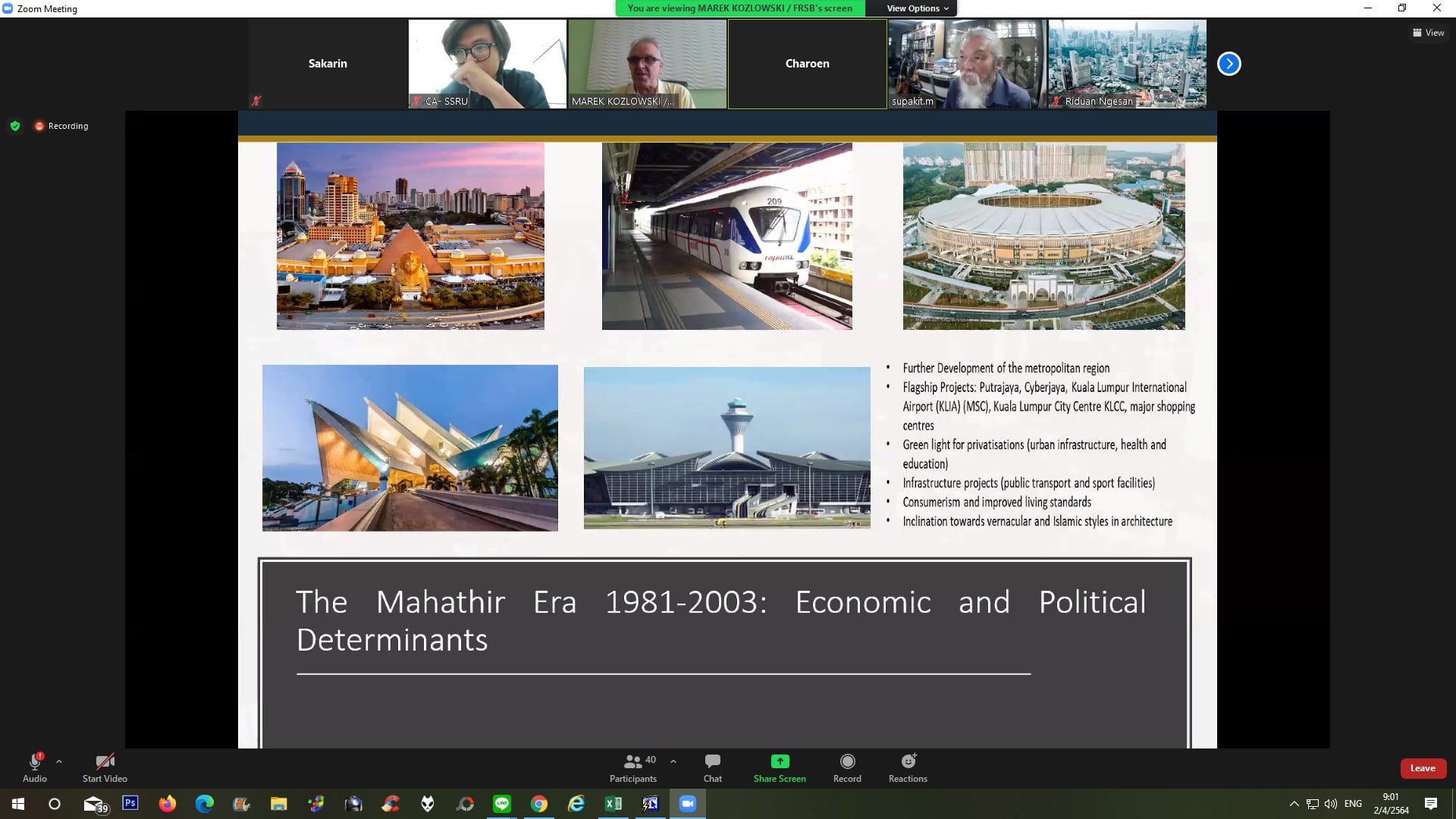Click the red Leave button

pos(1422,768)
